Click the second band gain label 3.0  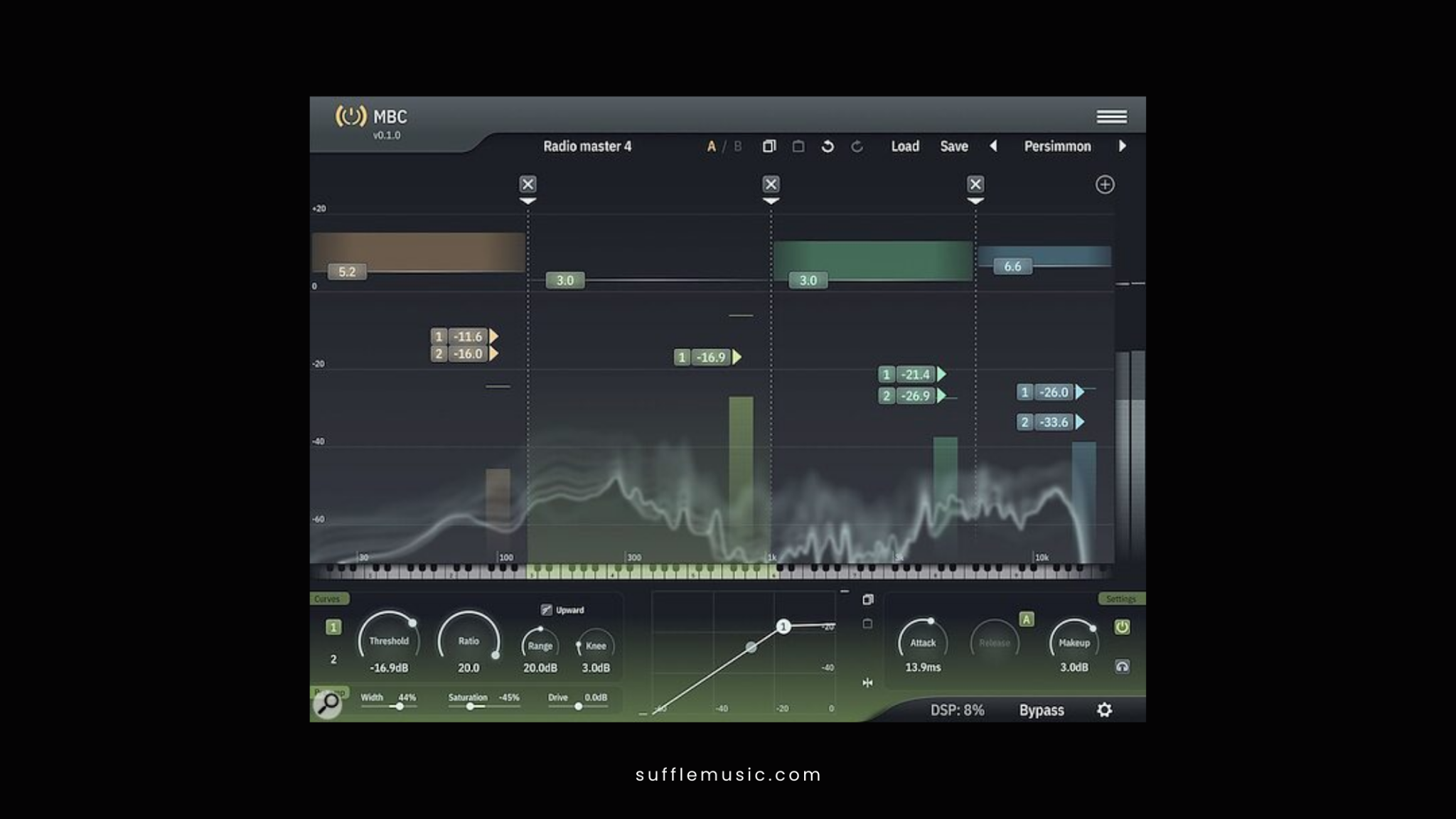[565, 280]
